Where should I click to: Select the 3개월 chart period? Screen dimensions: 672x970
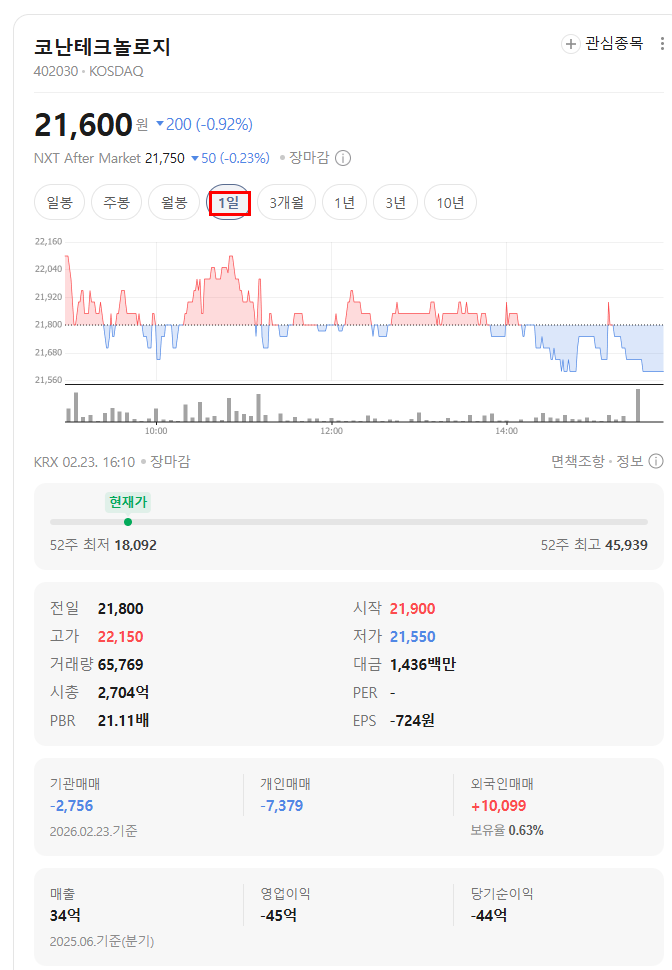coord(286,202)
